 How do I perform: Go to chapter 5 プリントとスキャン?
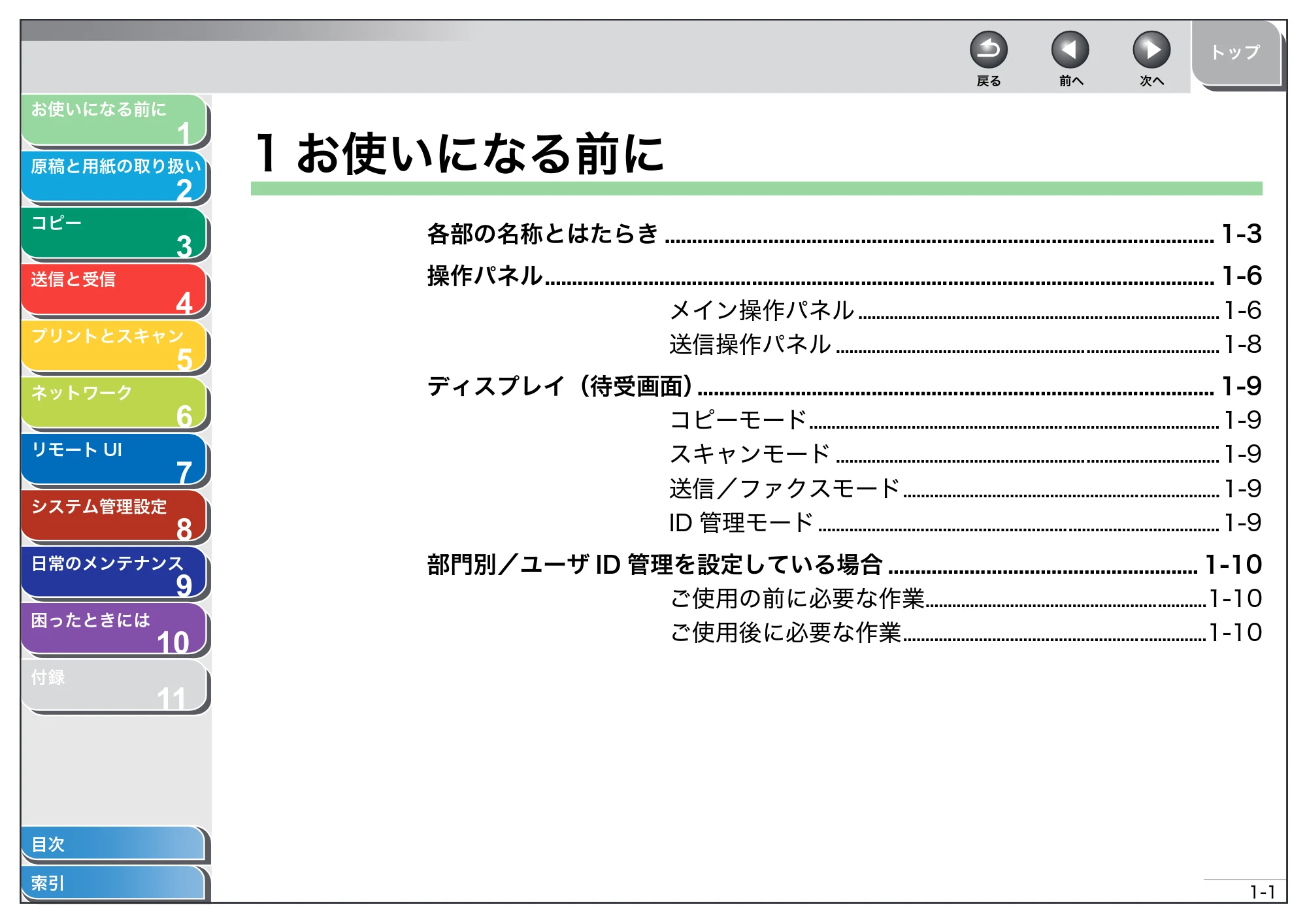coord(114,346)
